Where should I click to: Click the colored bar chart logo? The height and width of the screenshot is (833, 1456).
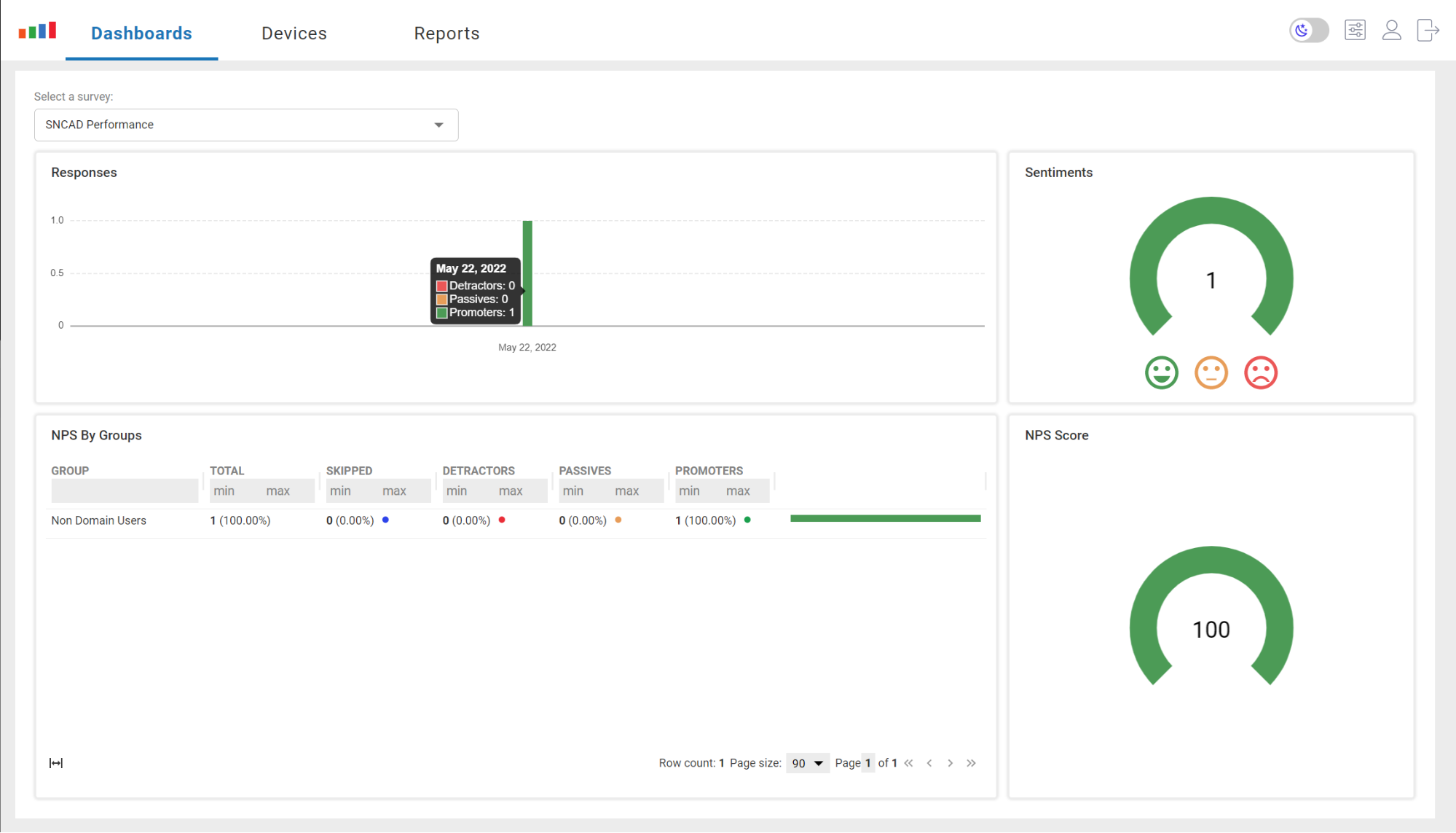38,31
